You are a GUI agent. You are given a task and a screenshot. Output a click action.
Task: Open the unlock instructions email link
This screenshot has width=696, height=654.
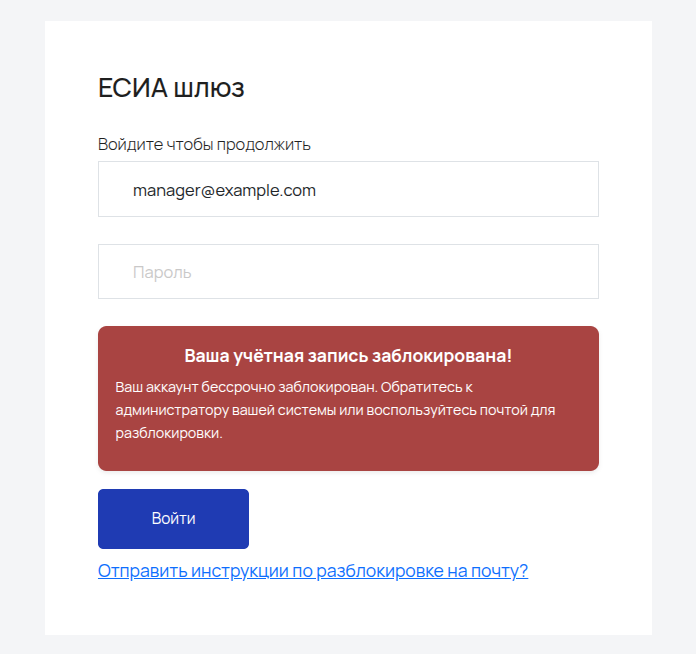coord(313,571)
